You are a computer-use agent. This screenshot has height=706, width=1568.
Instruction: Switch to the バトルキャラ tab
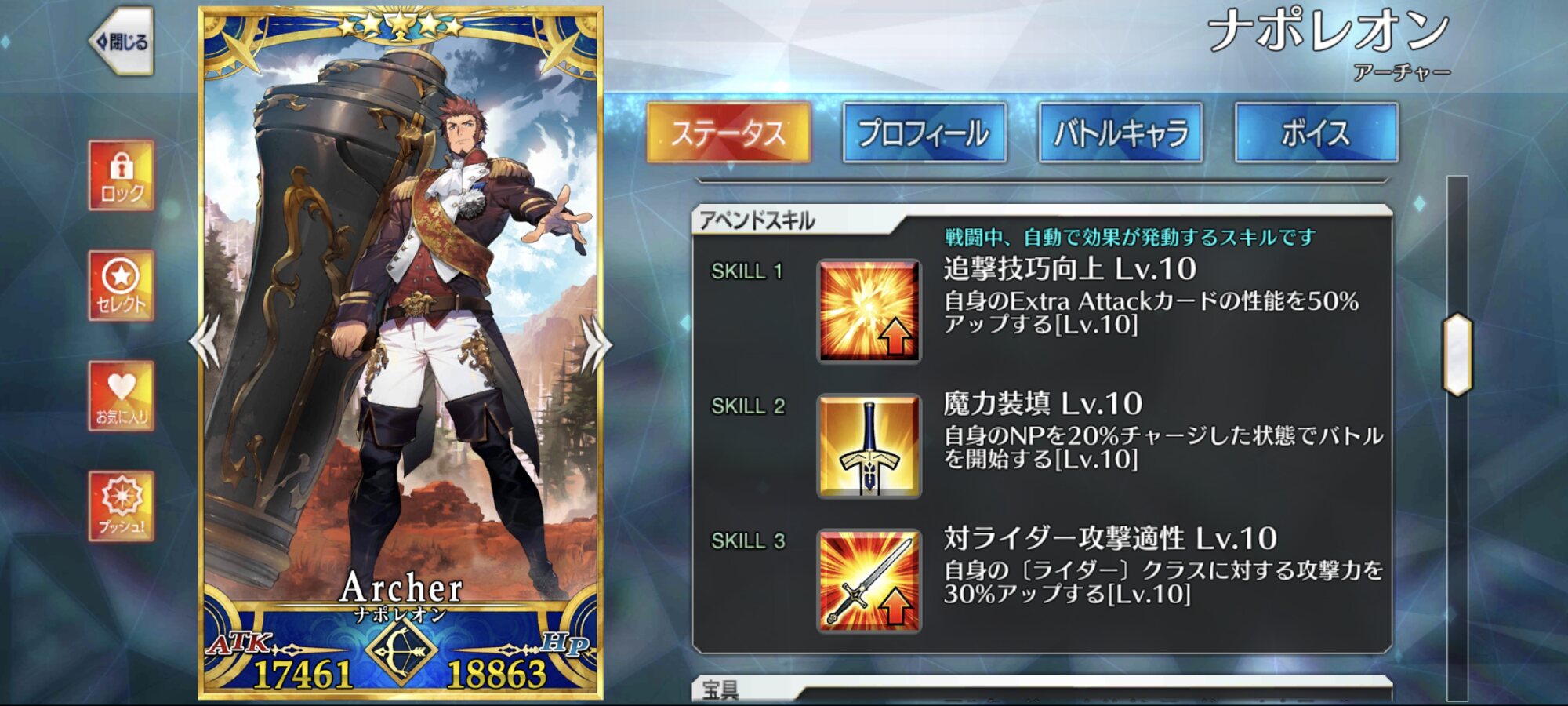pos(1120,133)
